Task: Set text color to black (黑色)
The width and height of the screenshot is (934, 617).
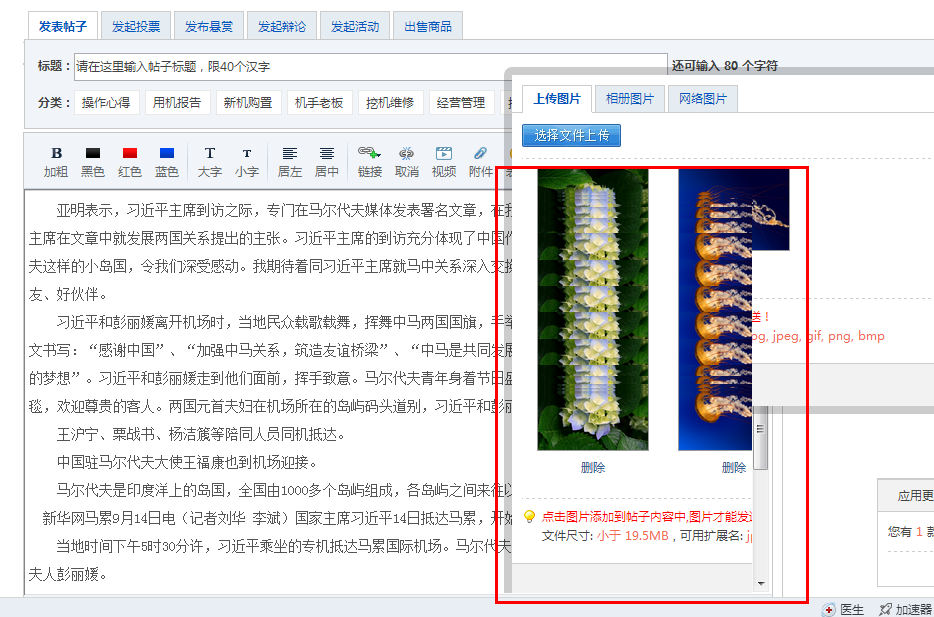Action: click(93, 161)
